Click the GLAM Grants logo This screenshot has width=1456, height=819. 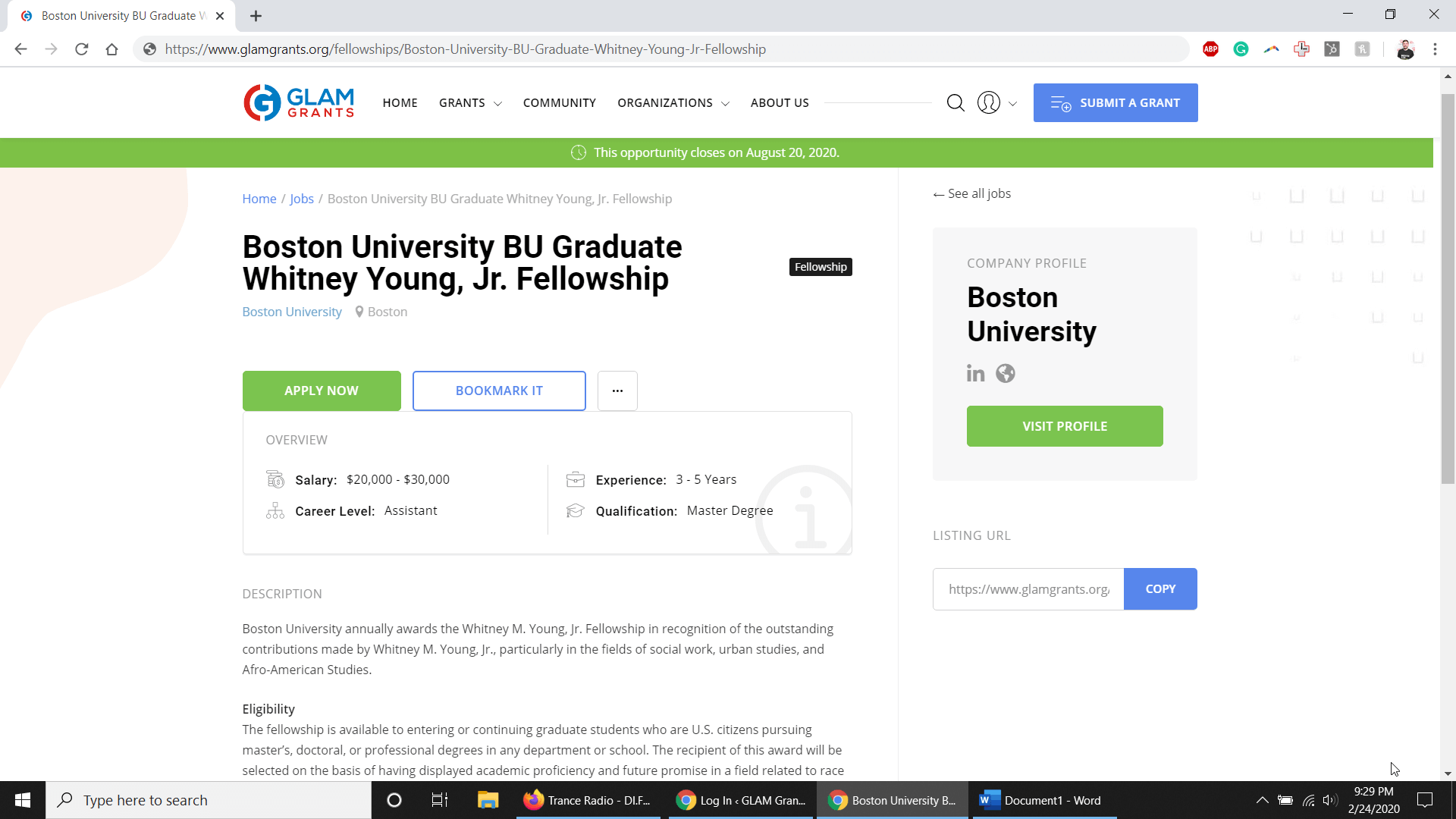[x=299, y=102]
